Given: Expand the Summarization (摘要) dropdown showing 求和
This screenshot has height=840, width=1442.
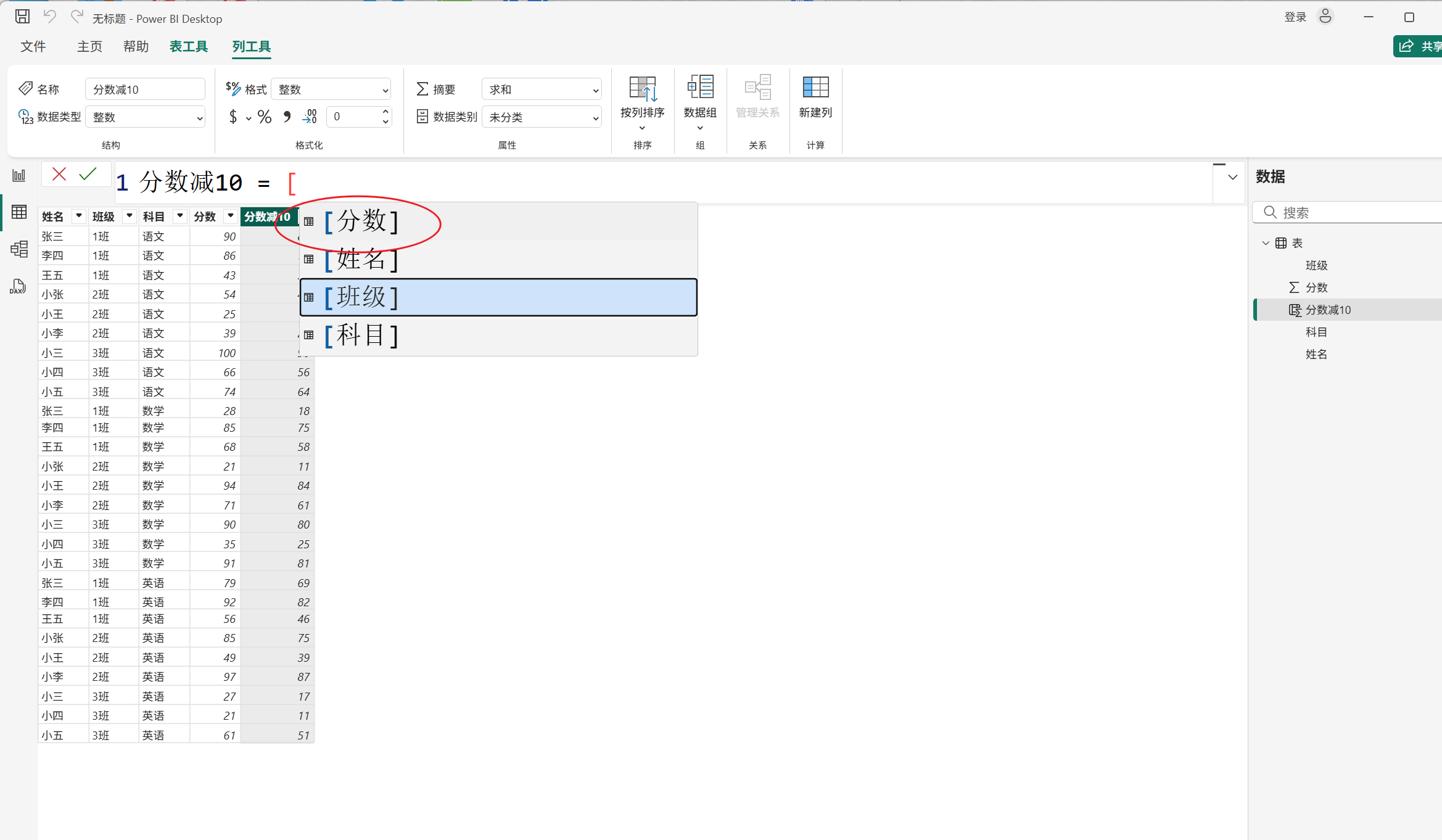Looking at the screenshot, I should (541, 89).
